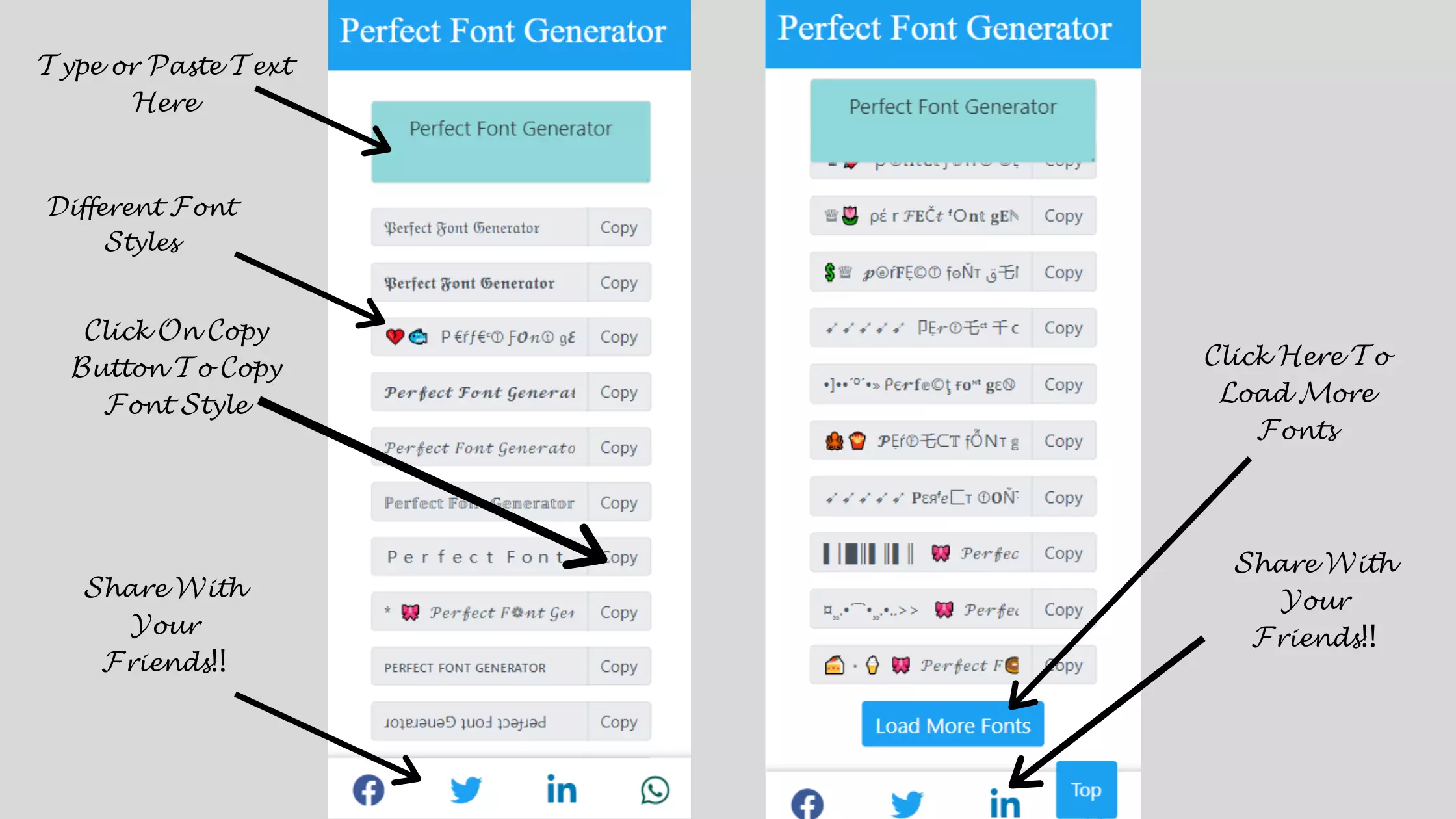Copy the barcode decorated font style

coord(1063,553)
